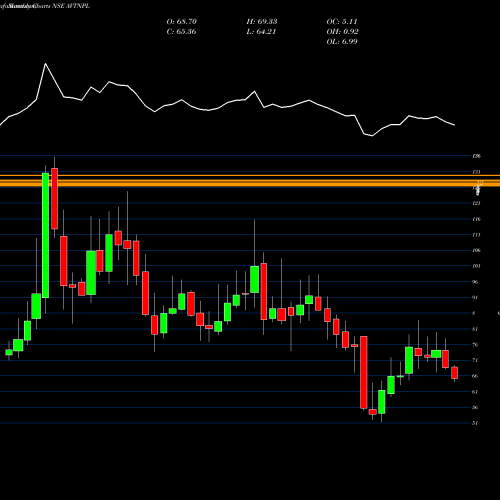Click the 61 price axis label
Image resolution: width=500 pixels, height=500 pixels.
point(475,392)
